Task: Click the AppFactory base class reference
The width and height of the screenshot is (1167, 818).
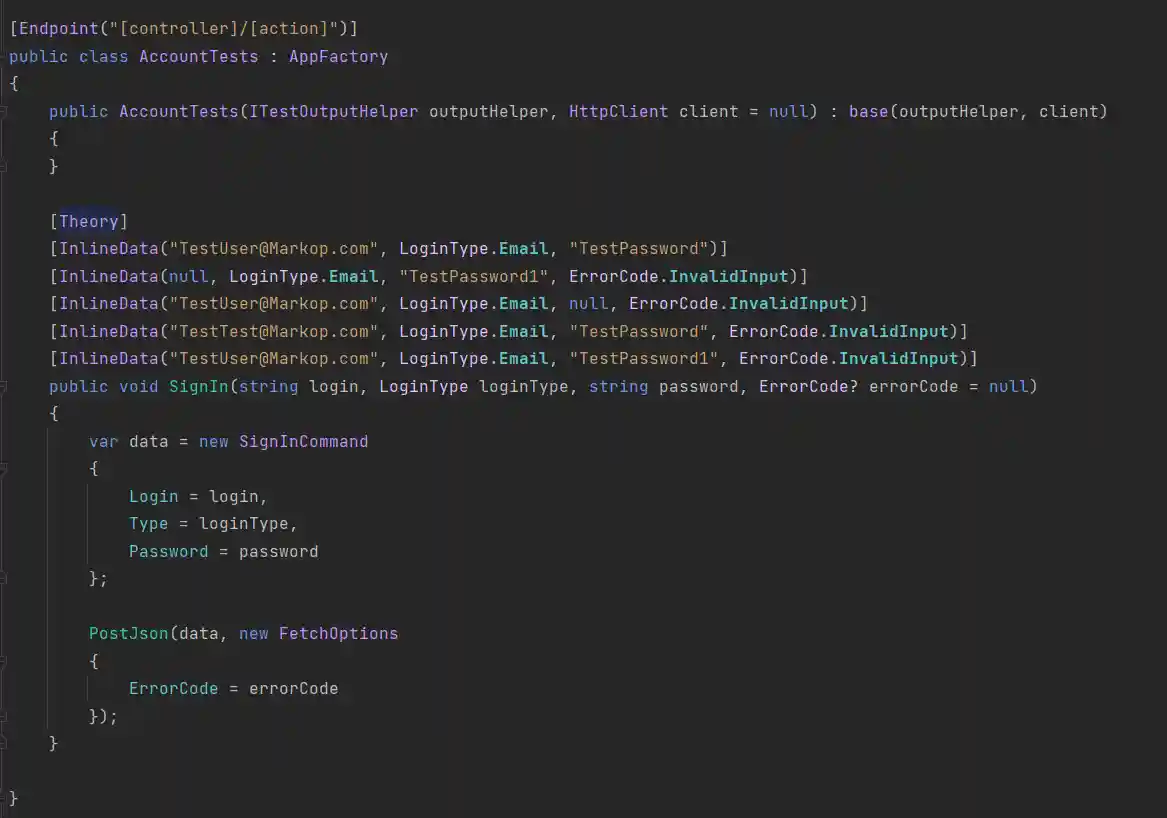Action: coord(338,56)
